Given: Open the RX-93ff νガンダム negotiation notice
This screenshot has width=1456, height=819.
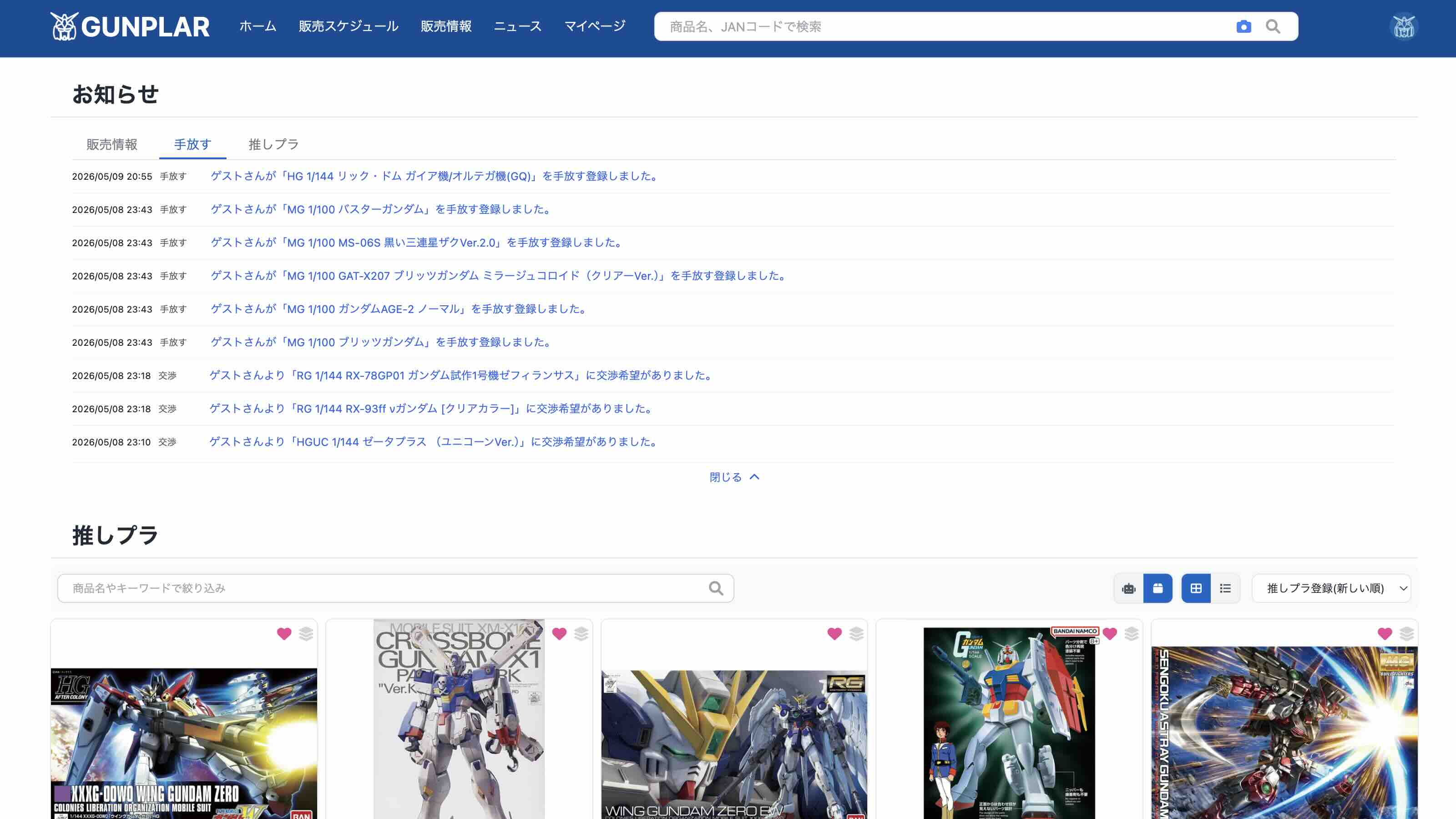Looking at the screenshot, I should pos(432,409).
